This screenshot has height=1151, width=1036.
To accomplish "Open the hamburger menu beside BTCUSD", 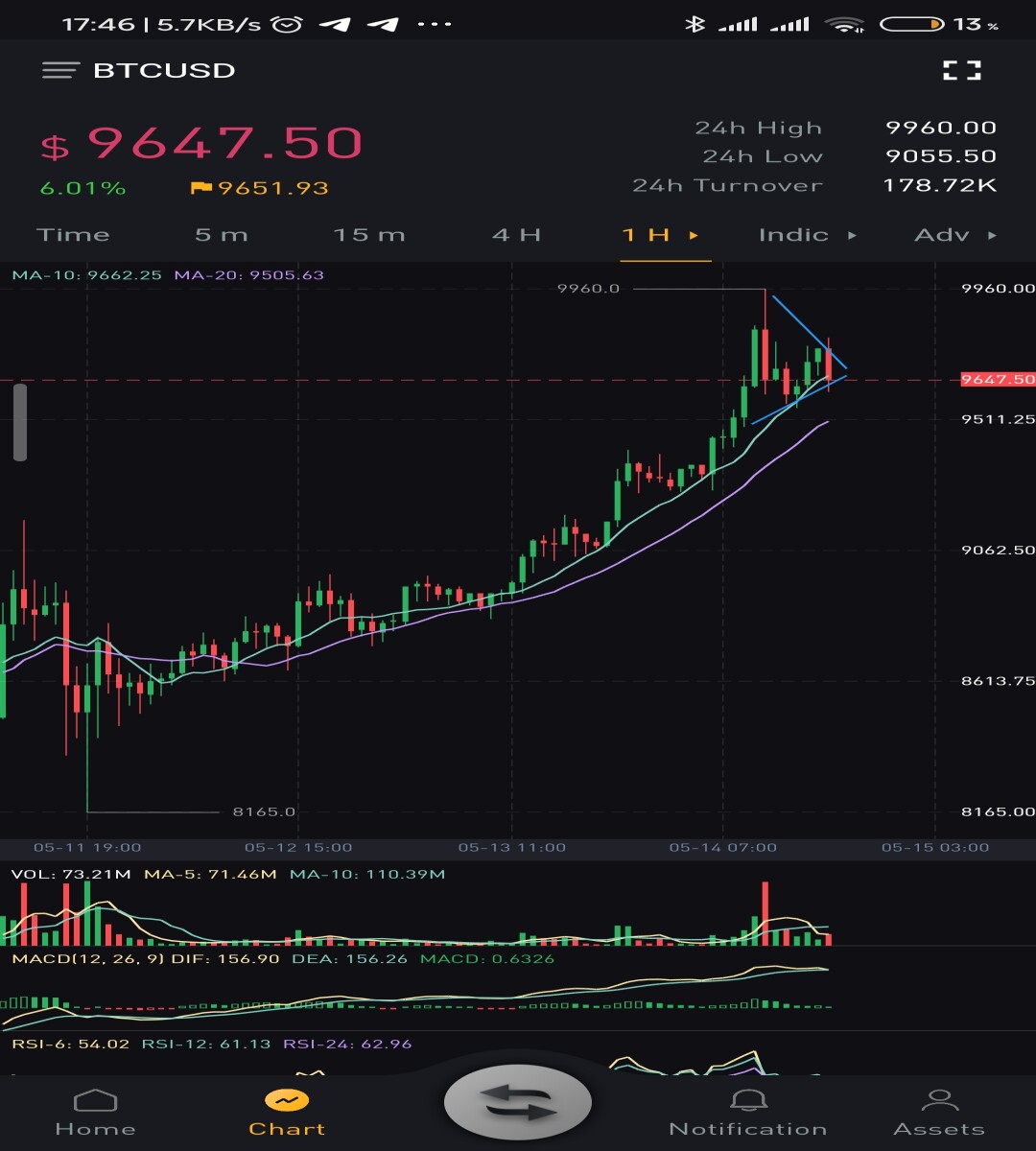I will [x=60, y=70].
